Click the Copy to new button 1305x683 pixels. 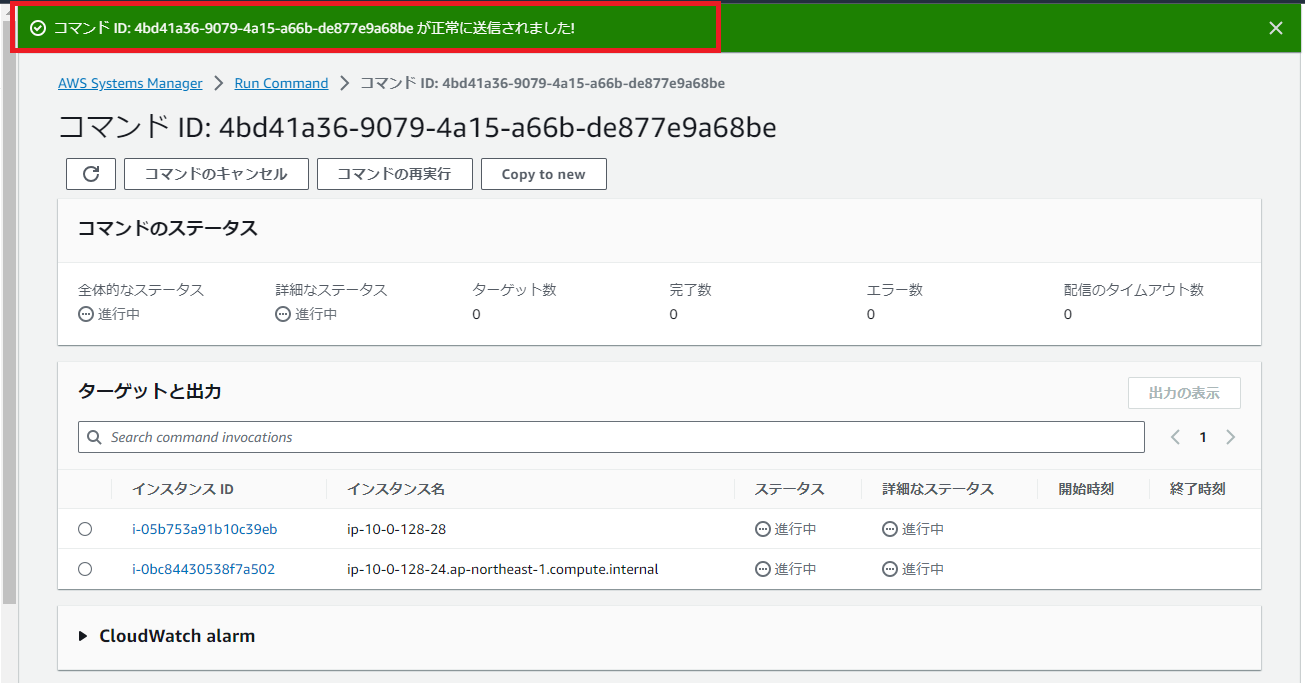[544, 174]
